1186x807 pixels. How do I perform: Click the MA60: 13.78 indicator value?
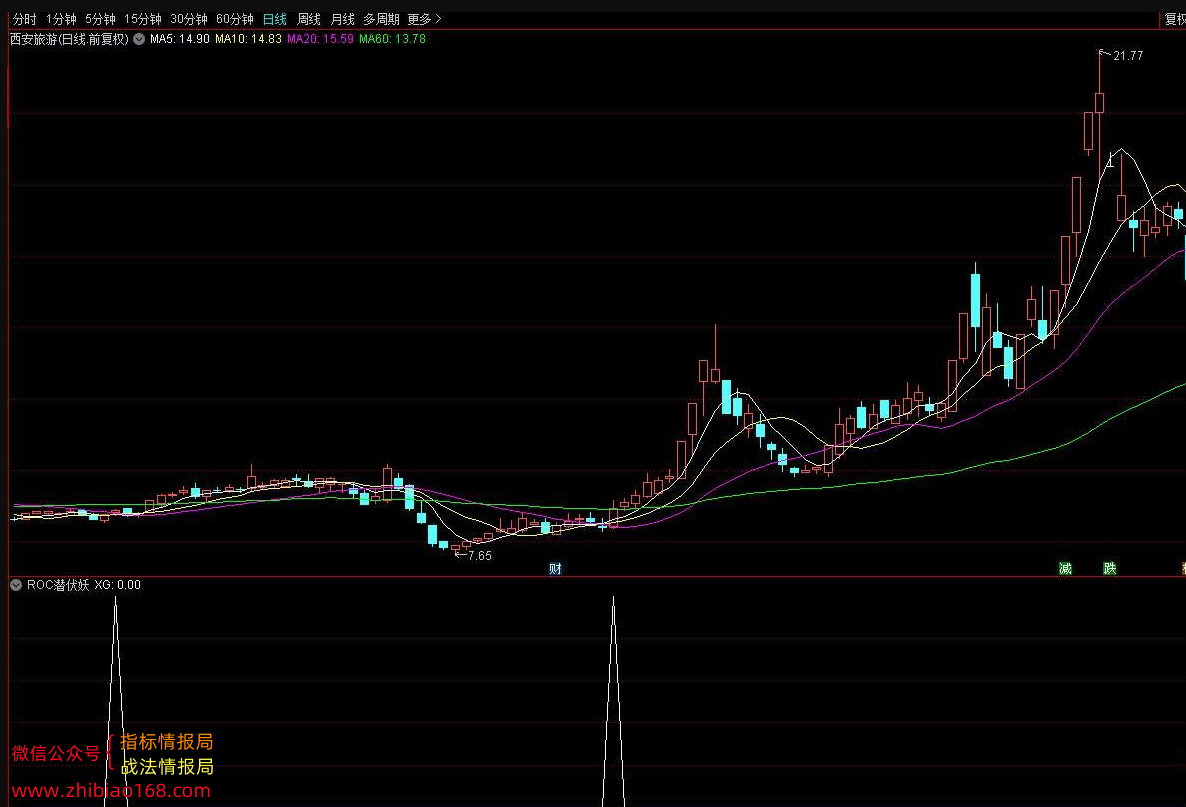(x=392, y=39)
